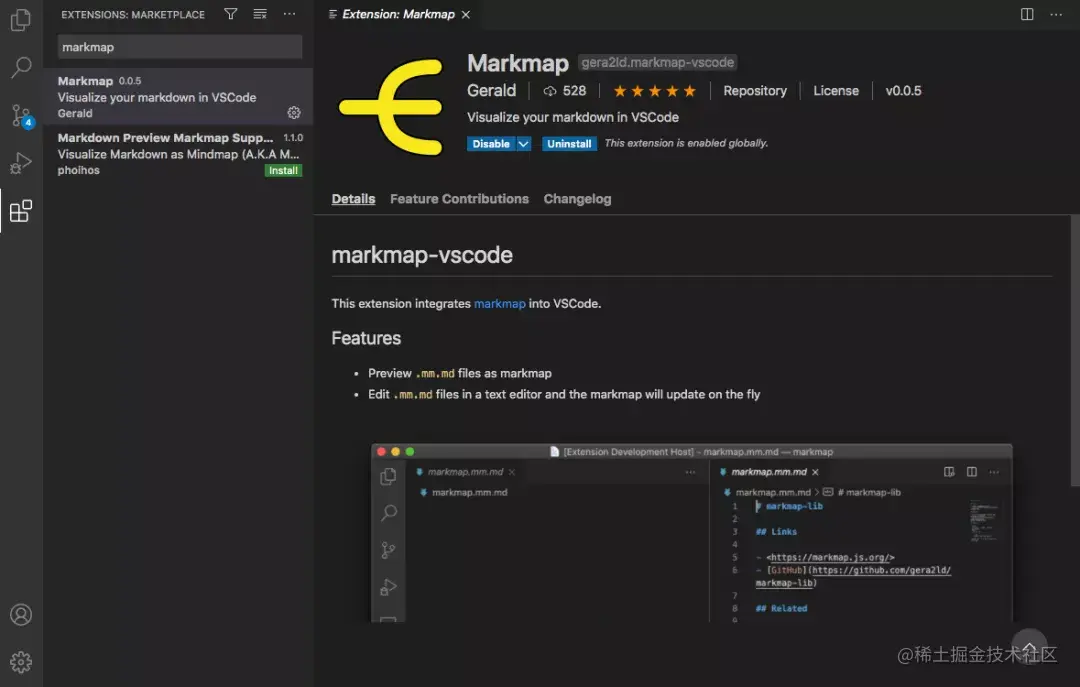The width and height of the screenshot is (1080, 687).
Task: Open the Repository link
Action: pyautogui.click(x=755, y=91)
